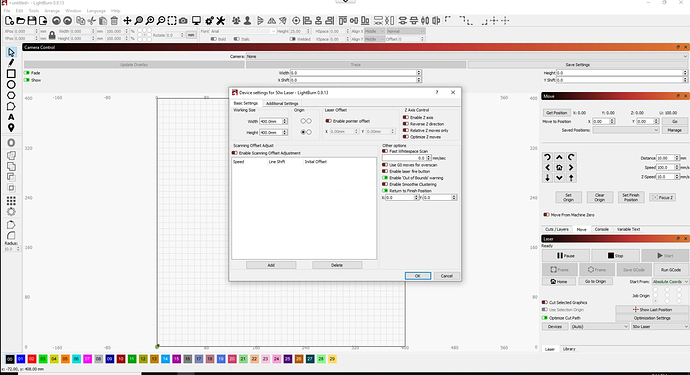This screenshot has width=690, height=375.
Task: Open device settings wrench icon
Action: [220, 21]
